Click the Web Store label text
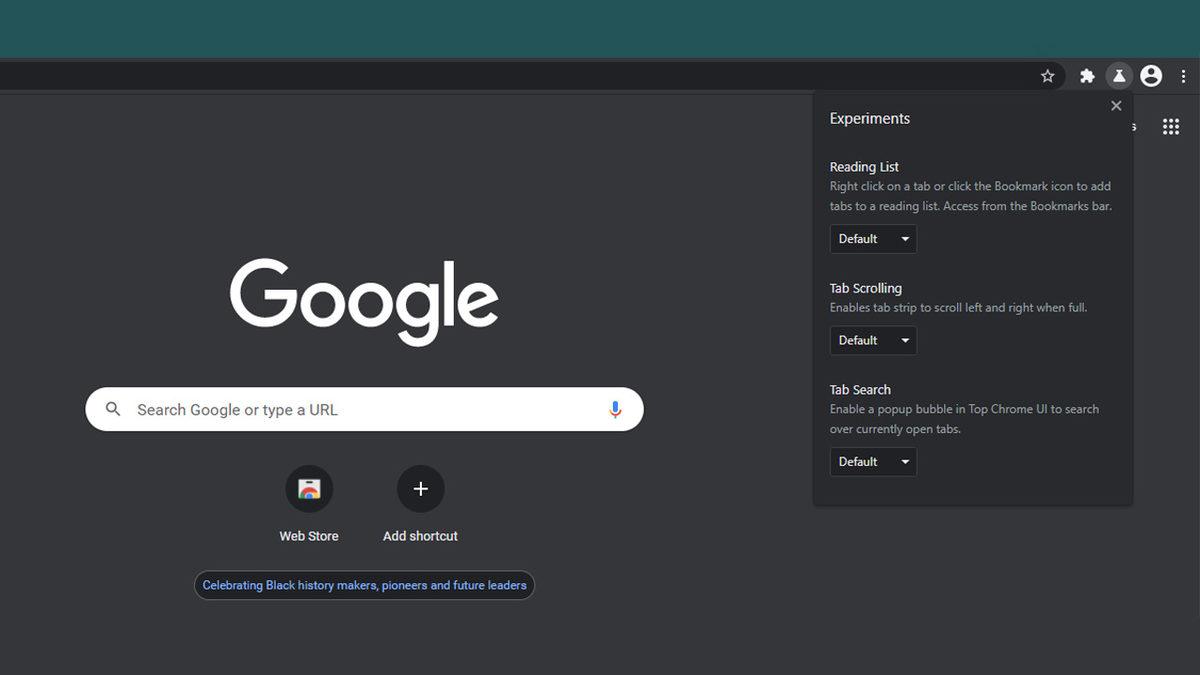 [x=309, y=535]
